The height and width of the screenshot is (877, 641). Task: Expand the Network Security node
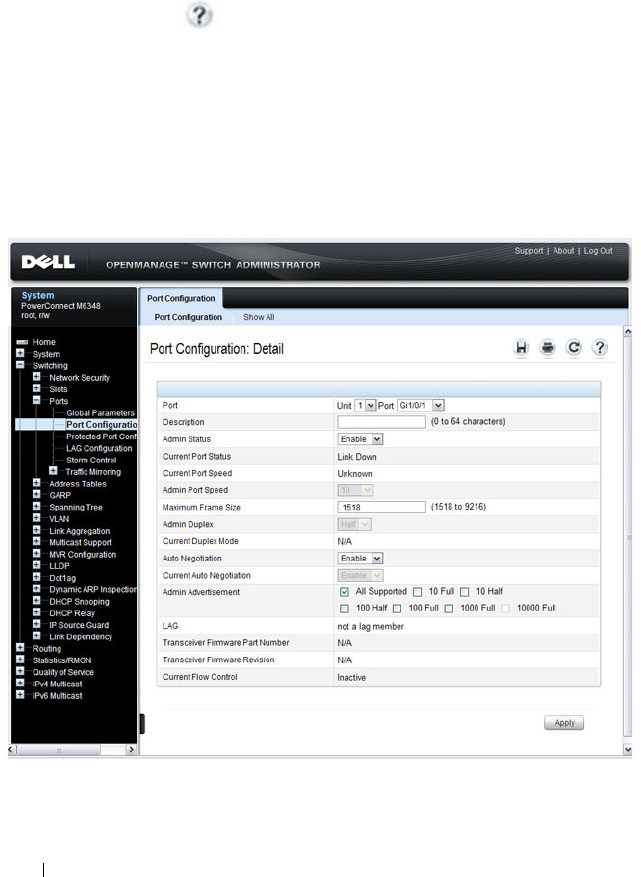tap(37, 377)
